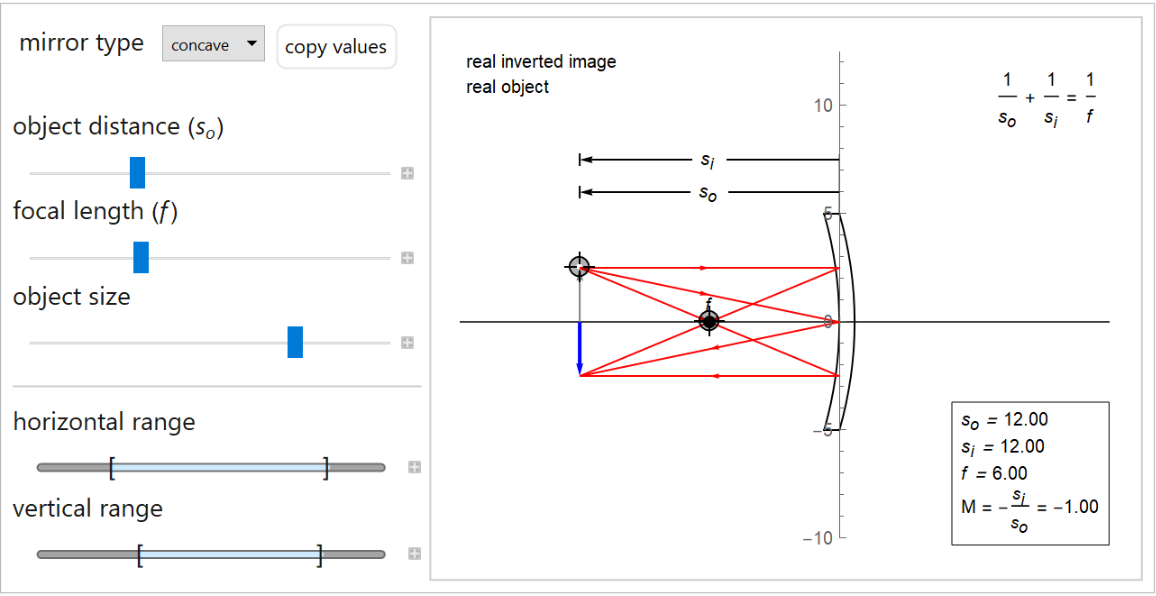Click the object distance slider thumb
The height and width of the screenshot is (596, 1156).
click(138, 172)
